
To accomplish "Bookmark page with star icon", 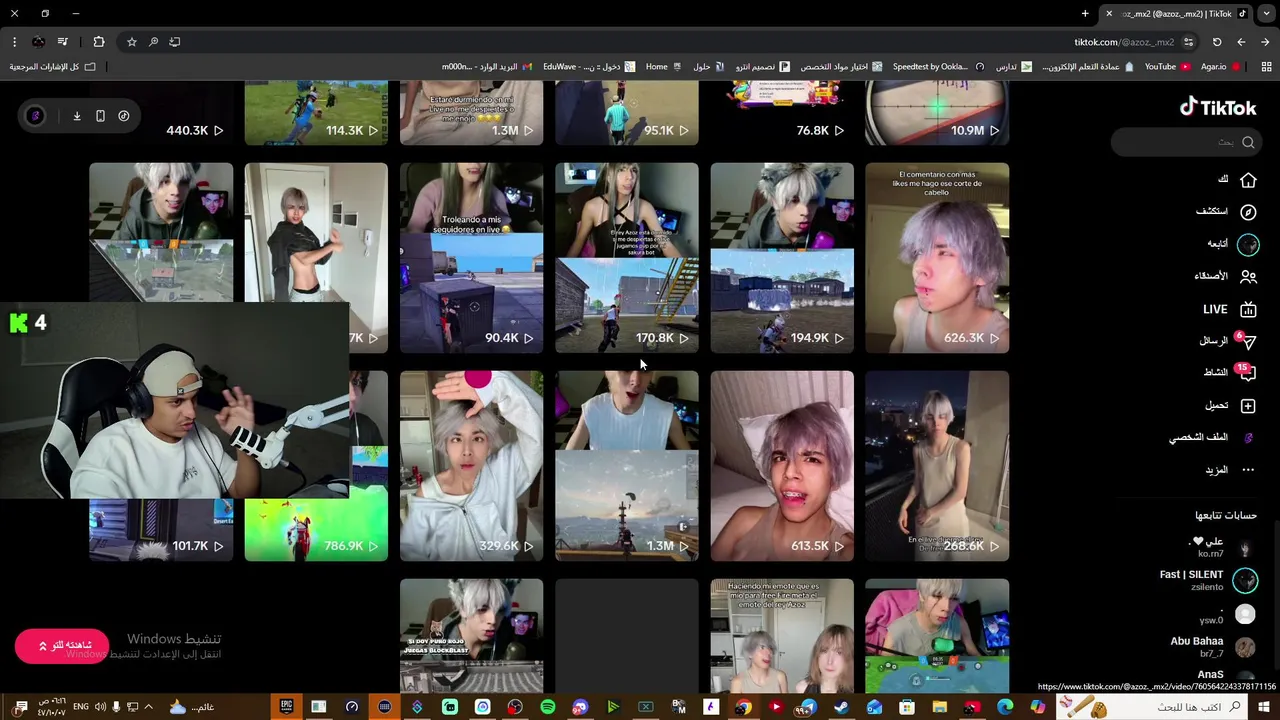I will point(131,42).
